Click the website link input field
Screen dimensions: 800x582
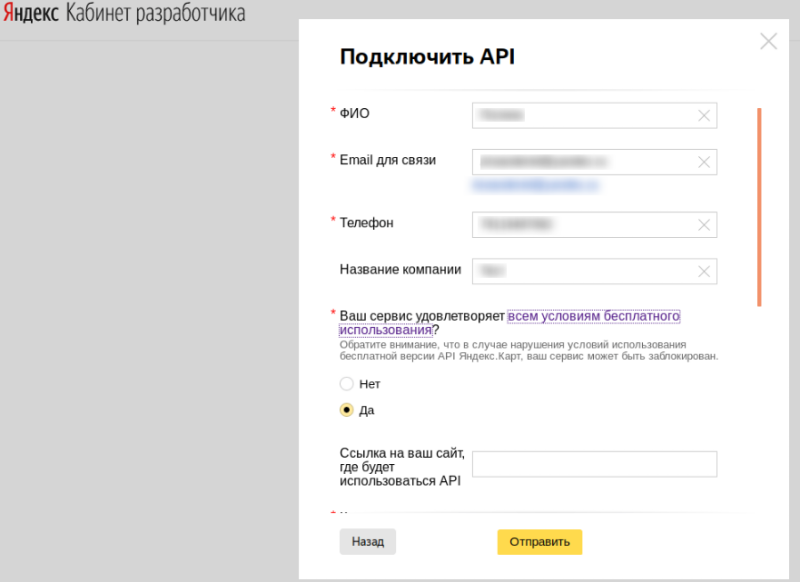tap(594, 464)
